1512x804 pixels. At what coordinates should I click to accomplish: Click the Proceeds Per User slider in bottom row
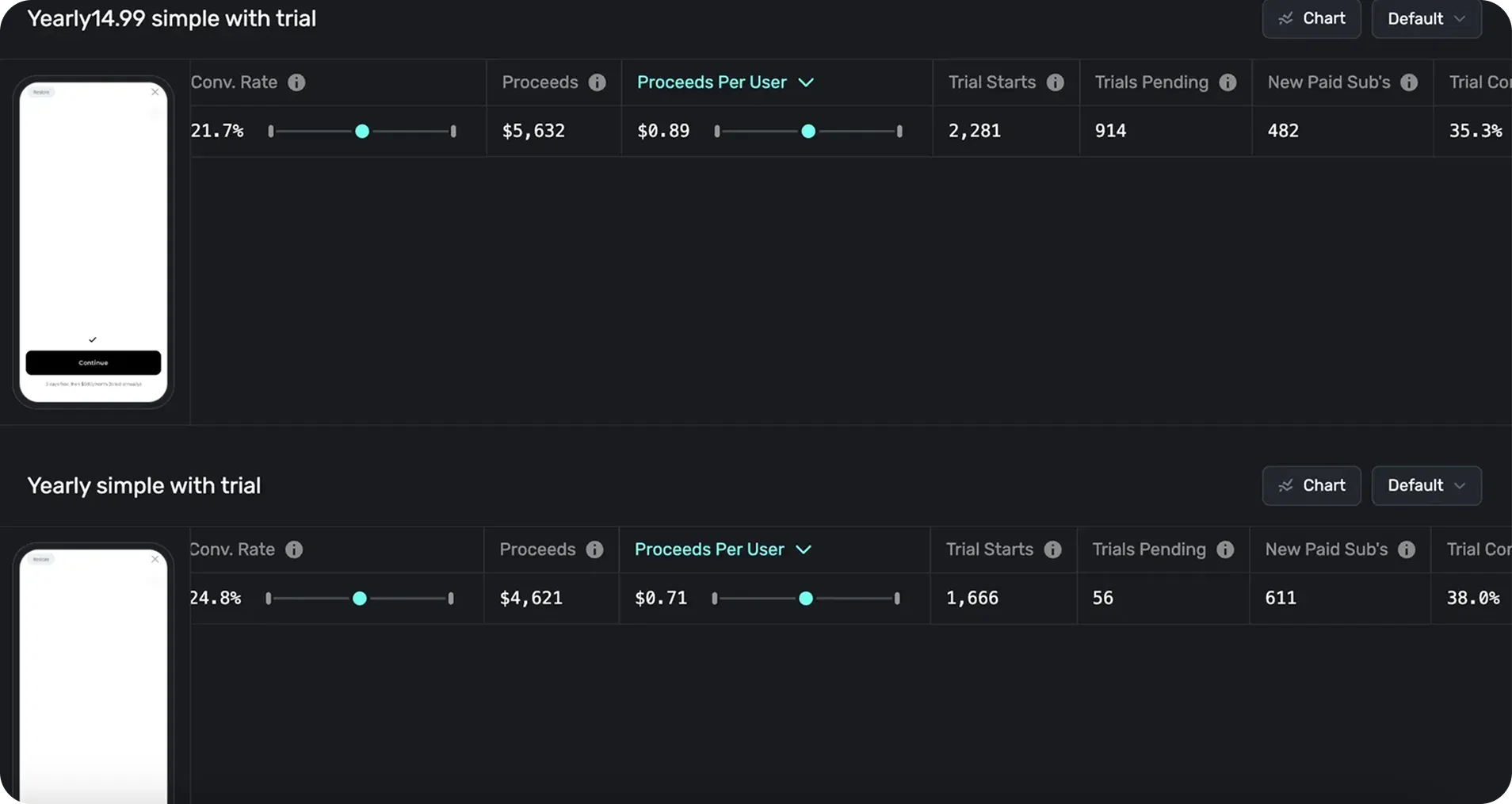tap(807, 599)
